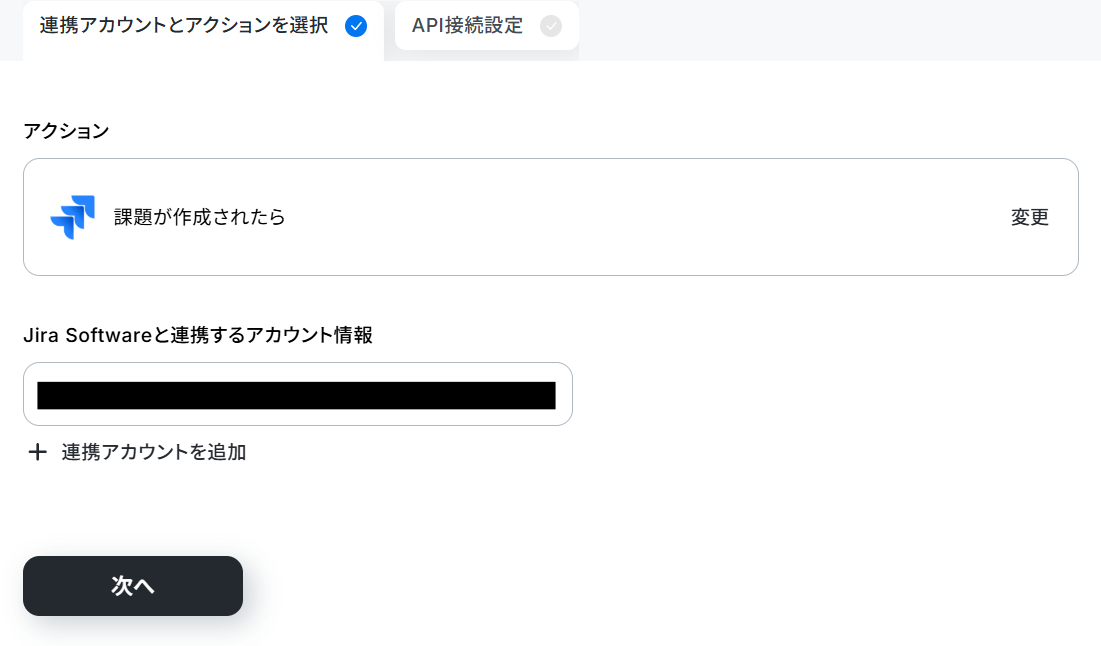Image resolution: width=1101 pixels, height=646 pixels.
Task: Click the Jira Softwareと連携するアカウント情報 label
Action: coord(198,335)
